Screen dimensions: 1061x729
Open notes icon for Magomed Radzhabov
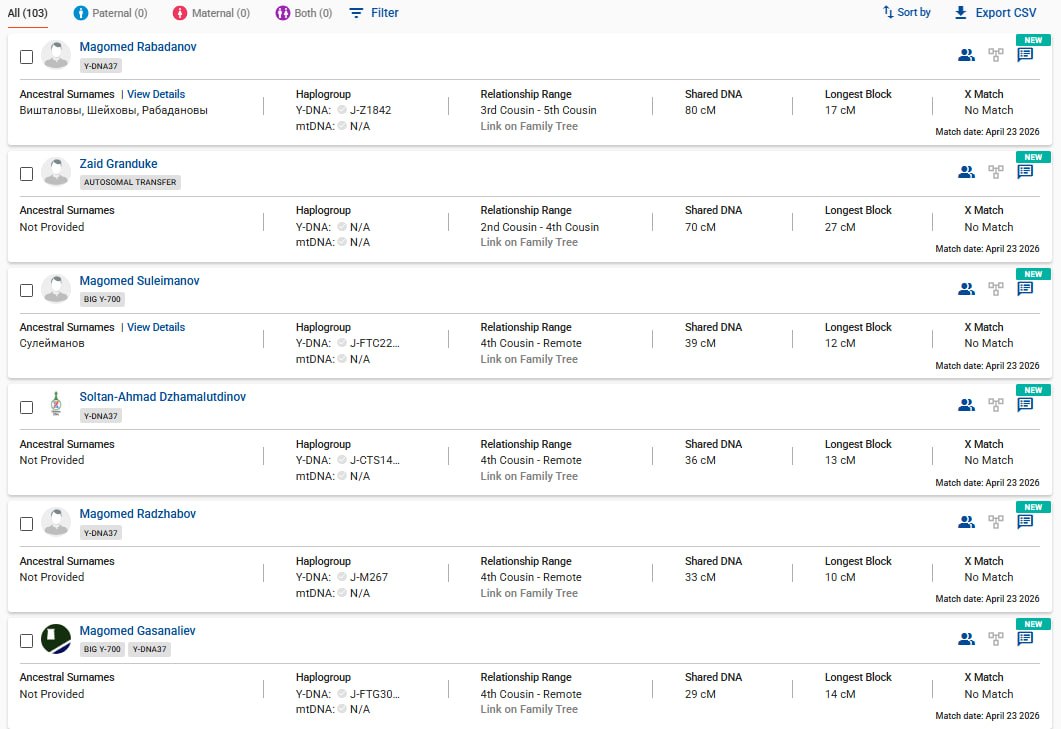click(x=1025, y=522)
